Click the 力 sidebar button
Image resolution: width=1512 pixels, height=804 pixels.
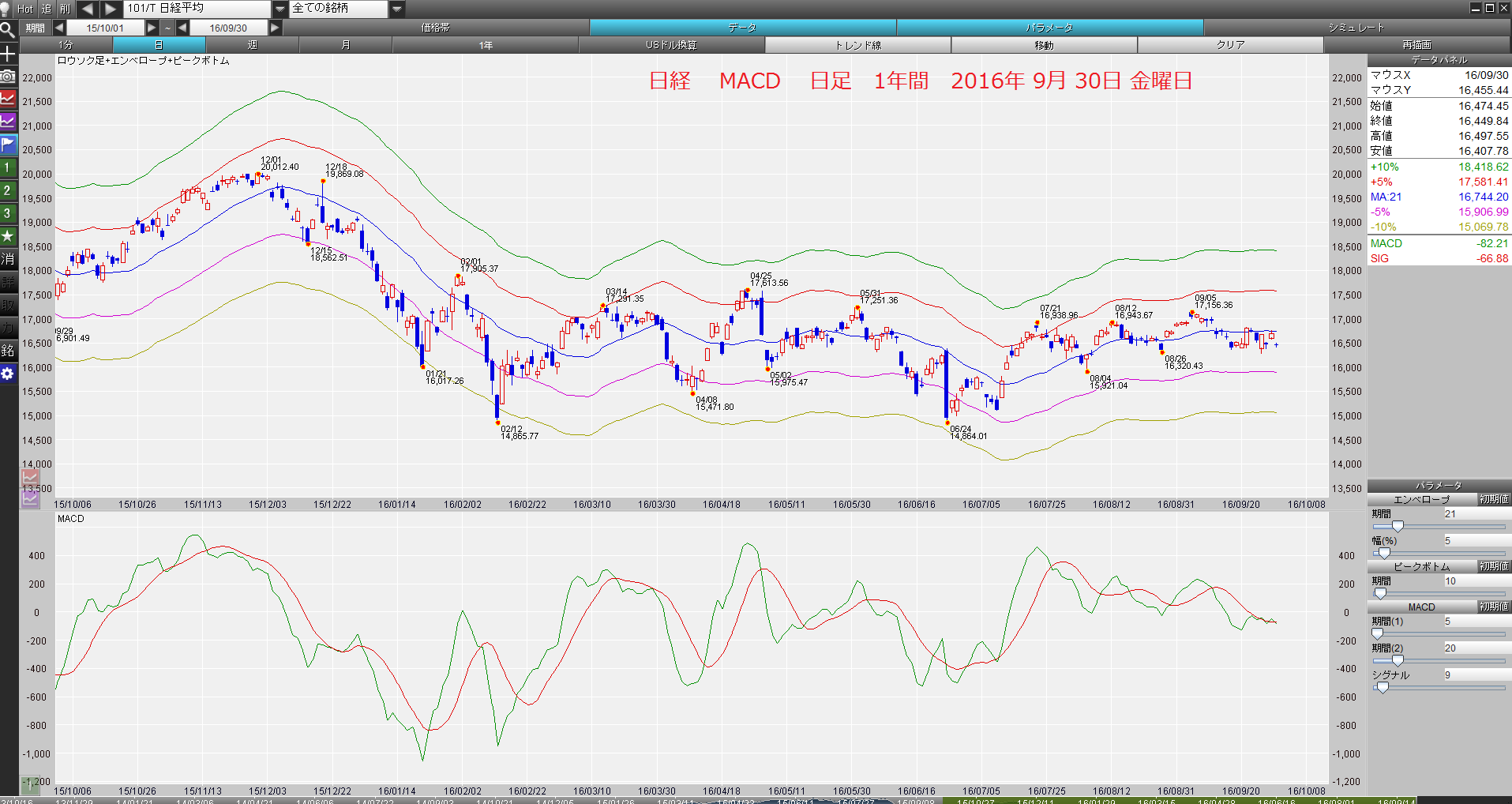(8, 328)
